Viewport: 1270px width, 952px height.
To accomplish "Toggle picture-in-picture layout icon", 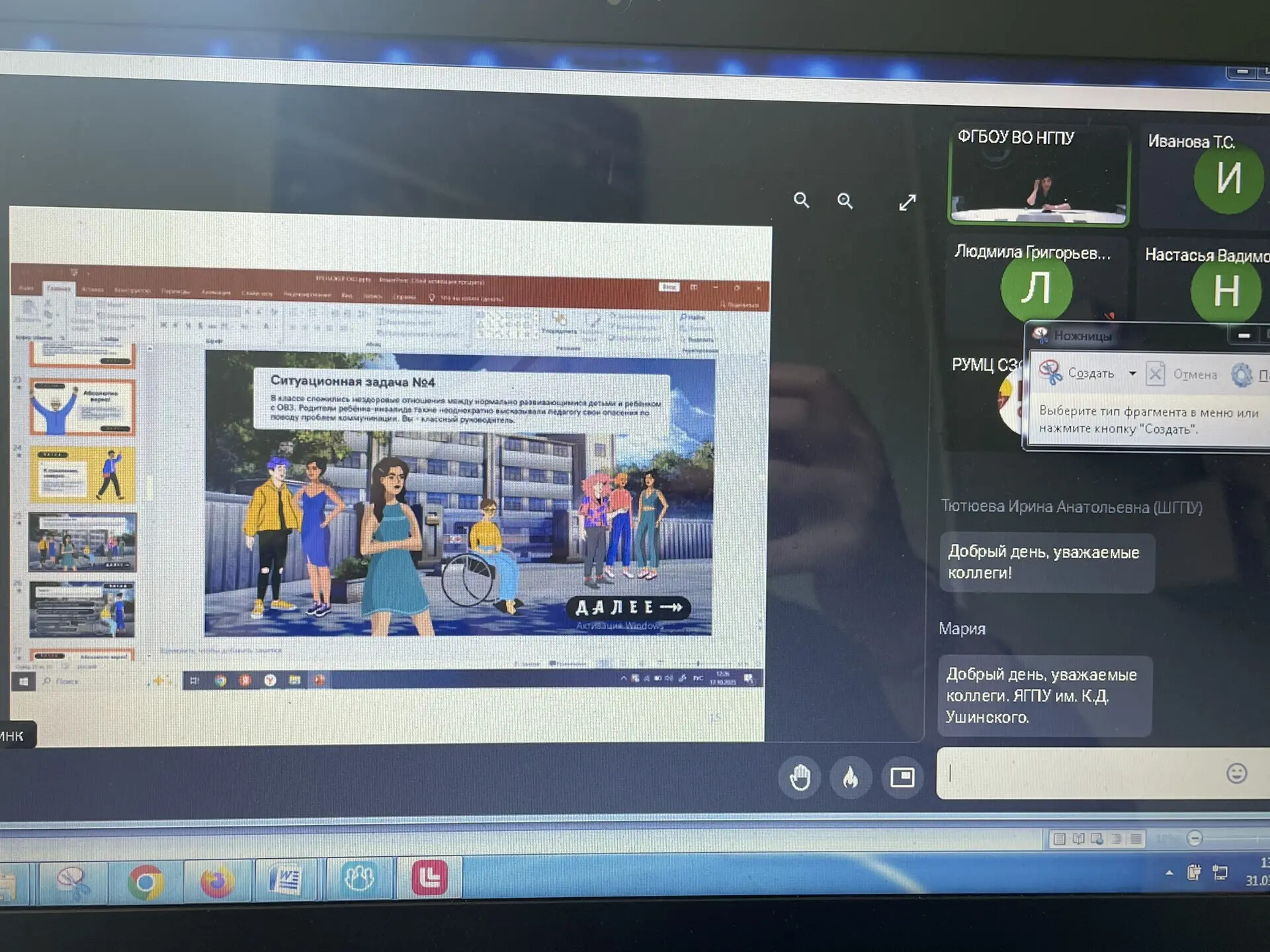I will click(x=902, y=777).
